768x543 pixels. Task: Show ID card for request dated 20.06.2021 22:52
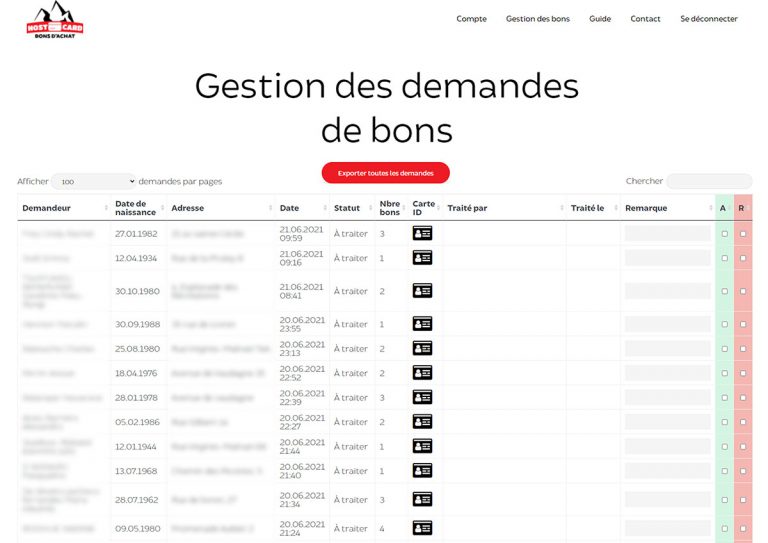[422, 373]
